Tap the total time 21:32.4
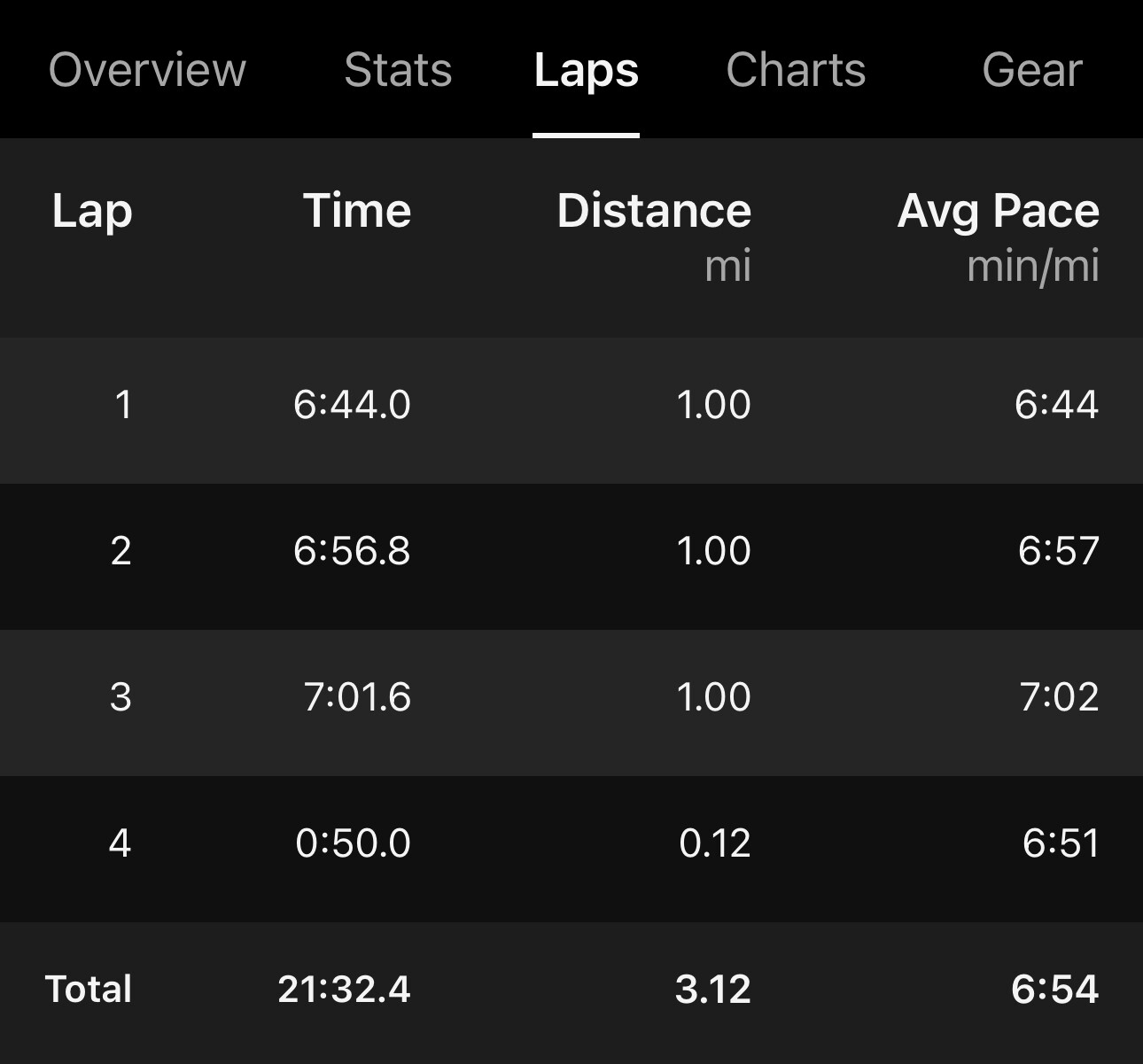Screen dimensions: 1143x1064 coord(344,989)
